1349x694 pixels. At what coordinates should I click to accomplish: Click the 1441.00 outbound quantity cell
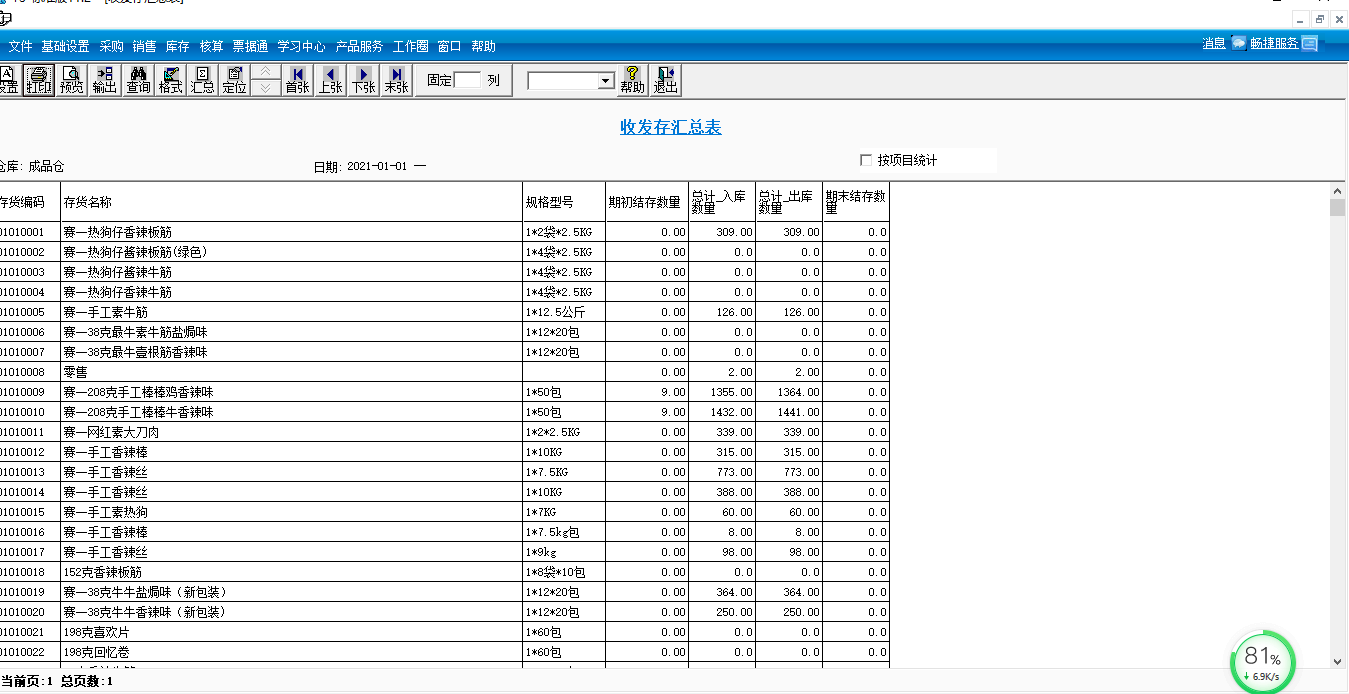789,412
